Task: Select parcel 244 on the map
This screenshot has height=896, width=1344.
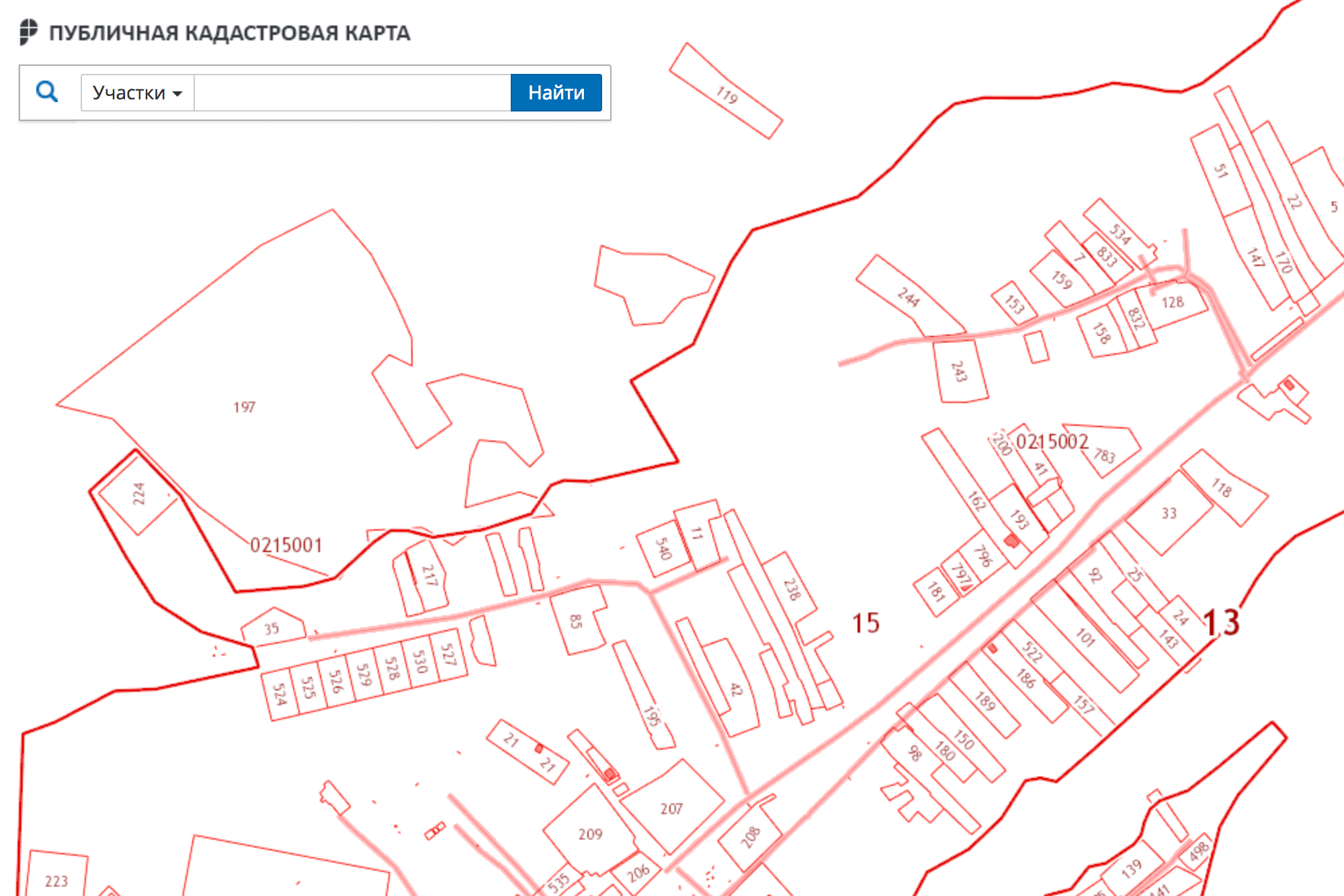Action: coord(909,297)
